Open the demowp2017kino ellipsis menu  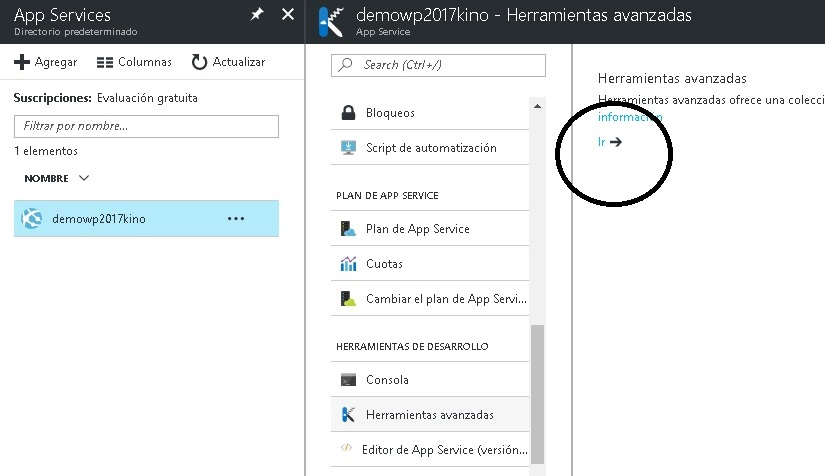(x=236, y=219)
